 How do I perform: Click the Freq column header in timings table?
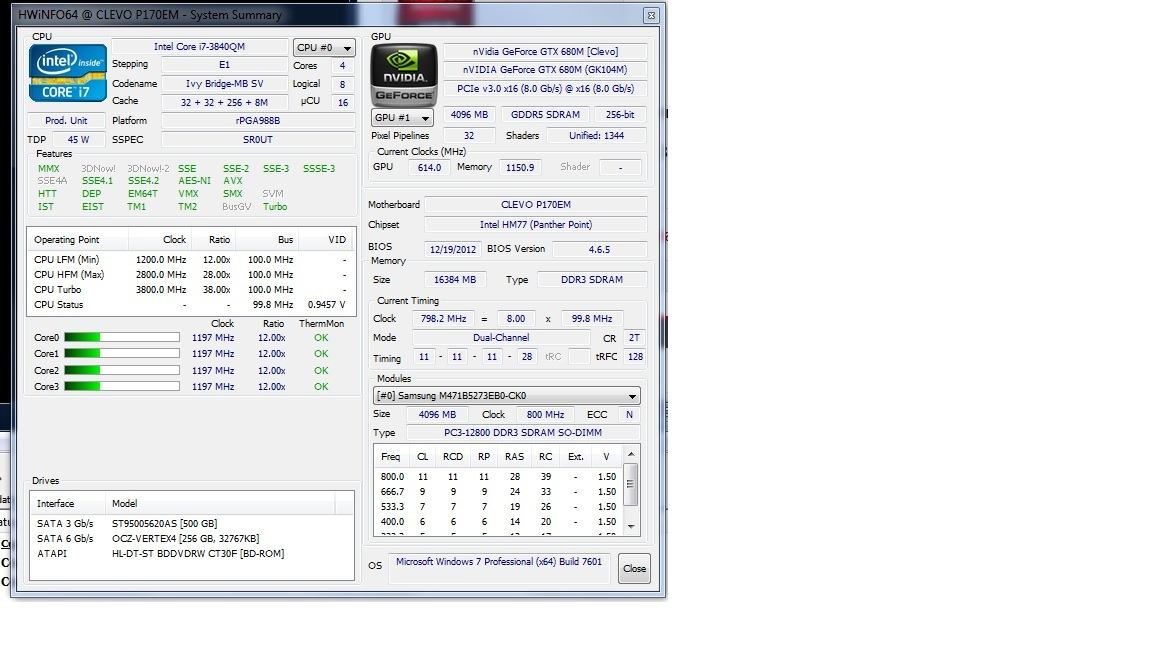click(391, 457)
